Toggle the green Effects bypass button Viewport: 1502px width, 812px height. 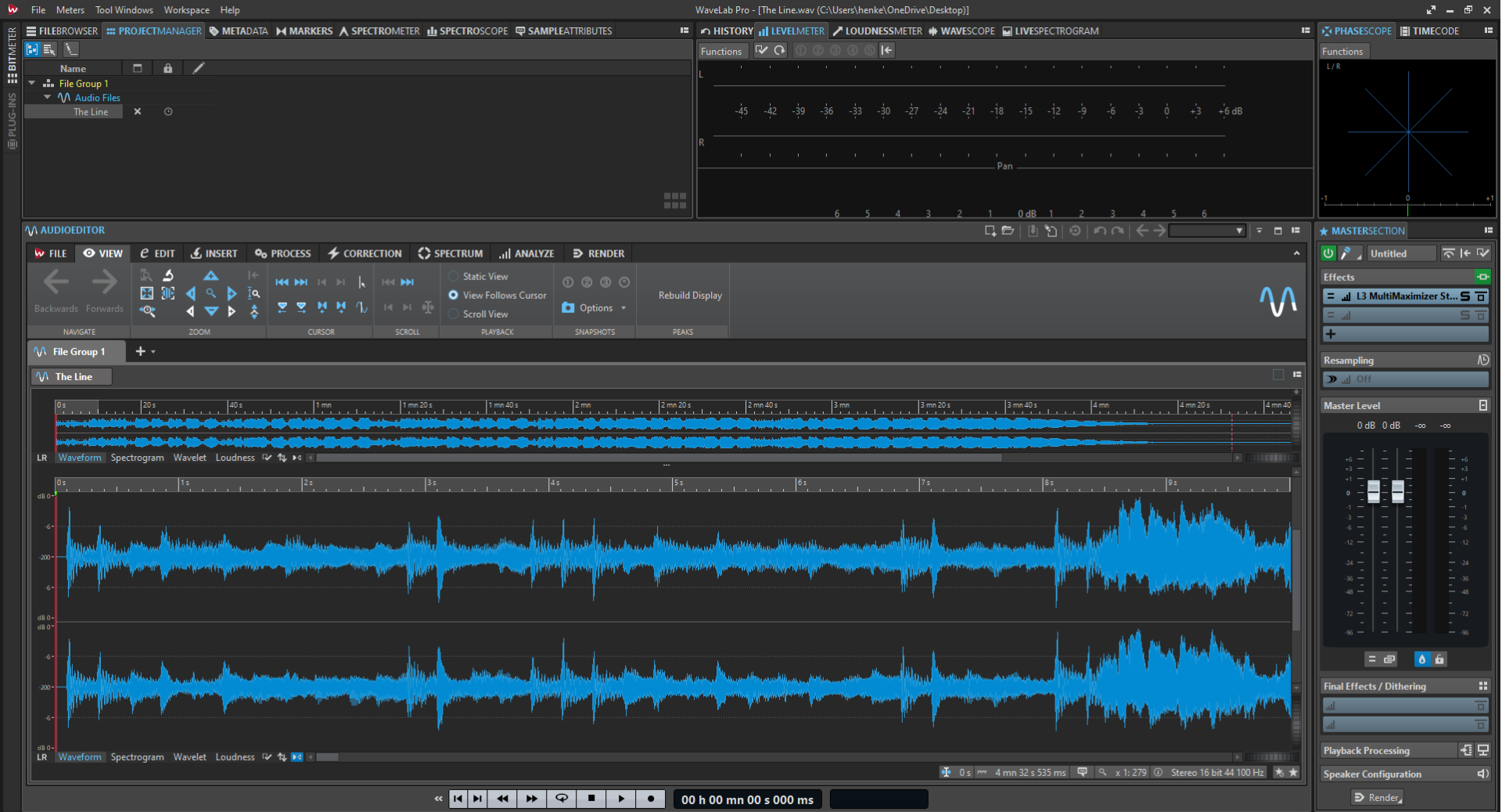[x=1482, y=277]
